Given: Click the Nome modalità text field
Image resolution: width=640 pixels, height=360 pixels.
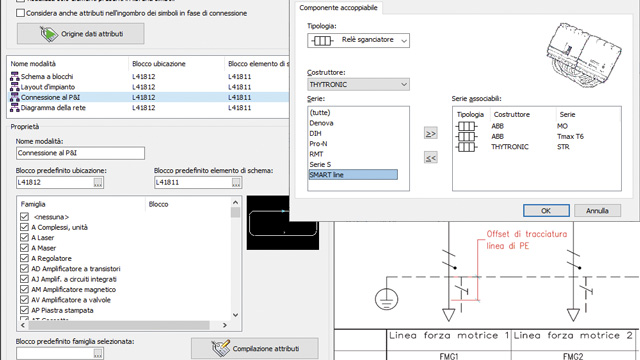Looking at the screenshot, I should point(80,153).
